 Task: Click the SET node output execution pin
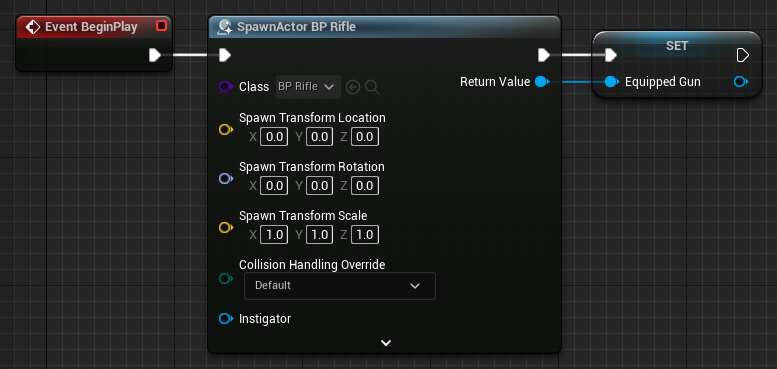(742, 55)
